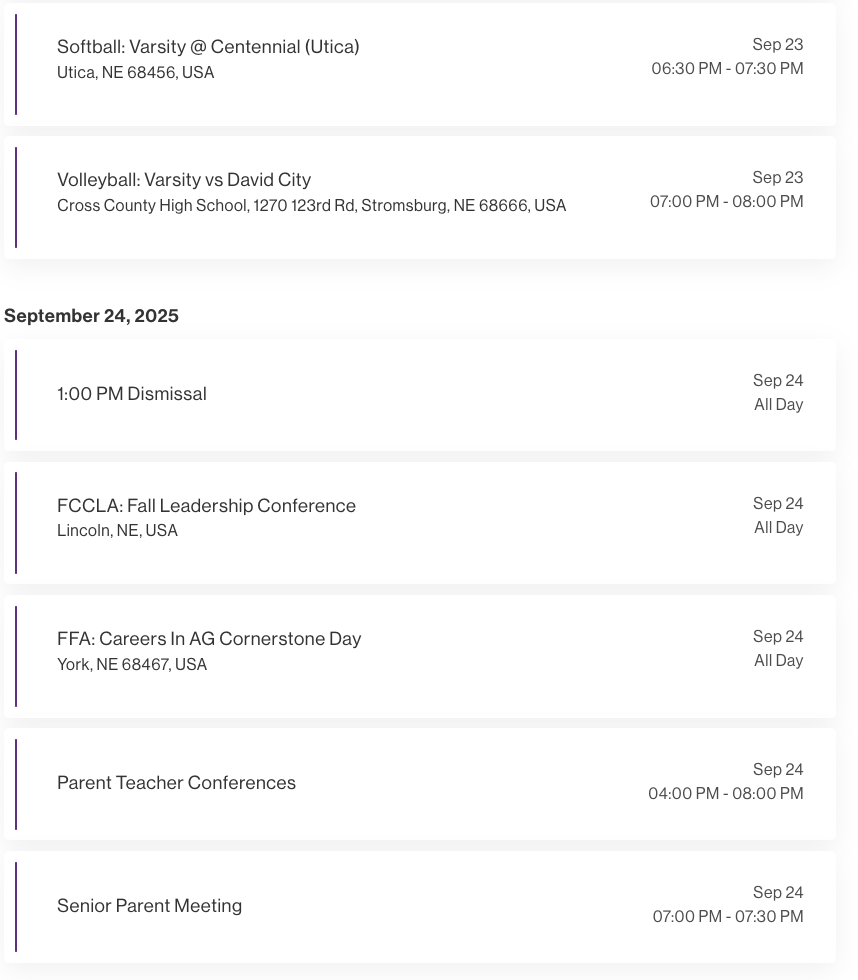Click the York, NE 68467 location
Viewport: 858px width, 980px height.
132,665
